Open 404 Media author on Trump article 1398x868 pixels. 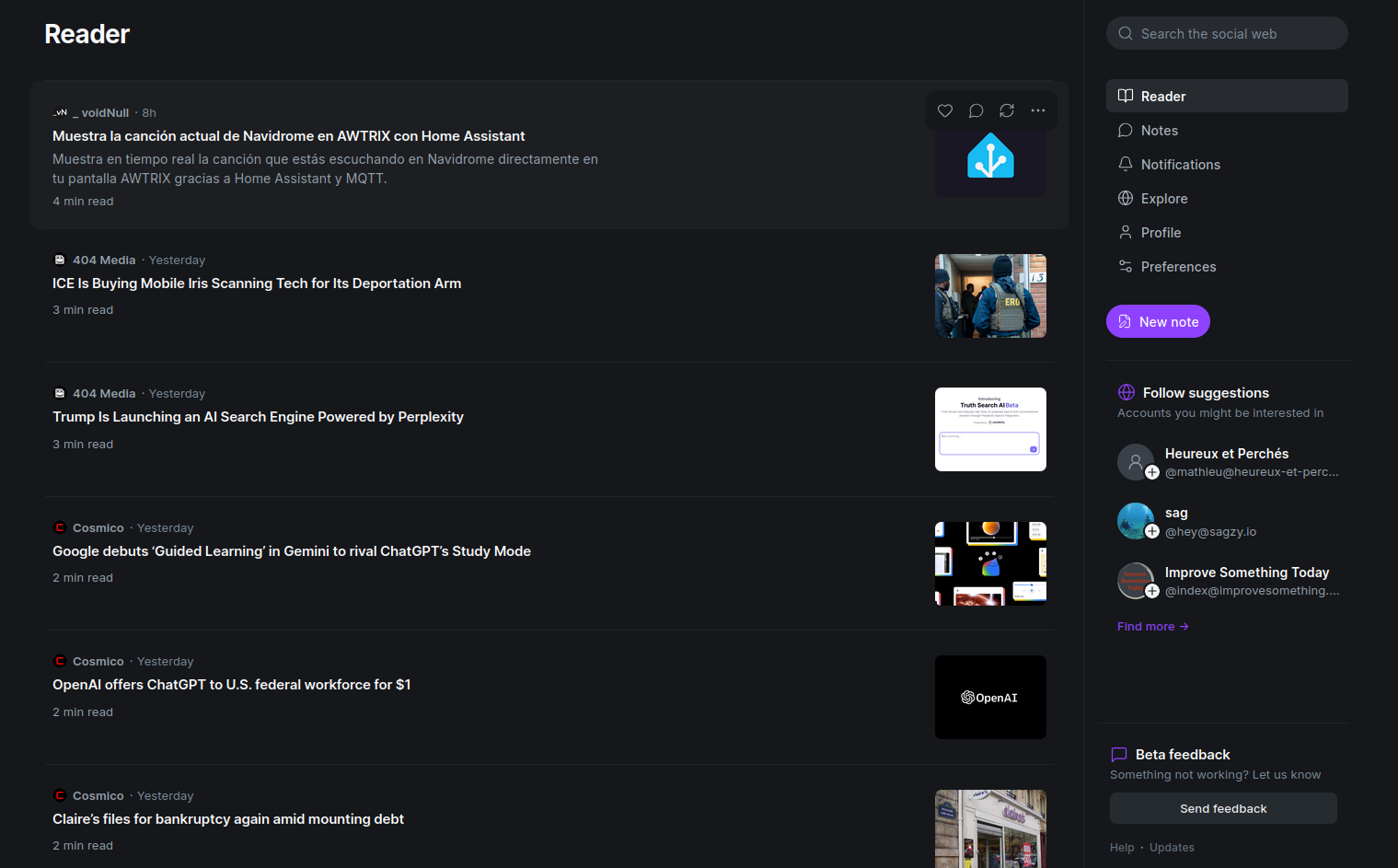click(x=104, y=393)
